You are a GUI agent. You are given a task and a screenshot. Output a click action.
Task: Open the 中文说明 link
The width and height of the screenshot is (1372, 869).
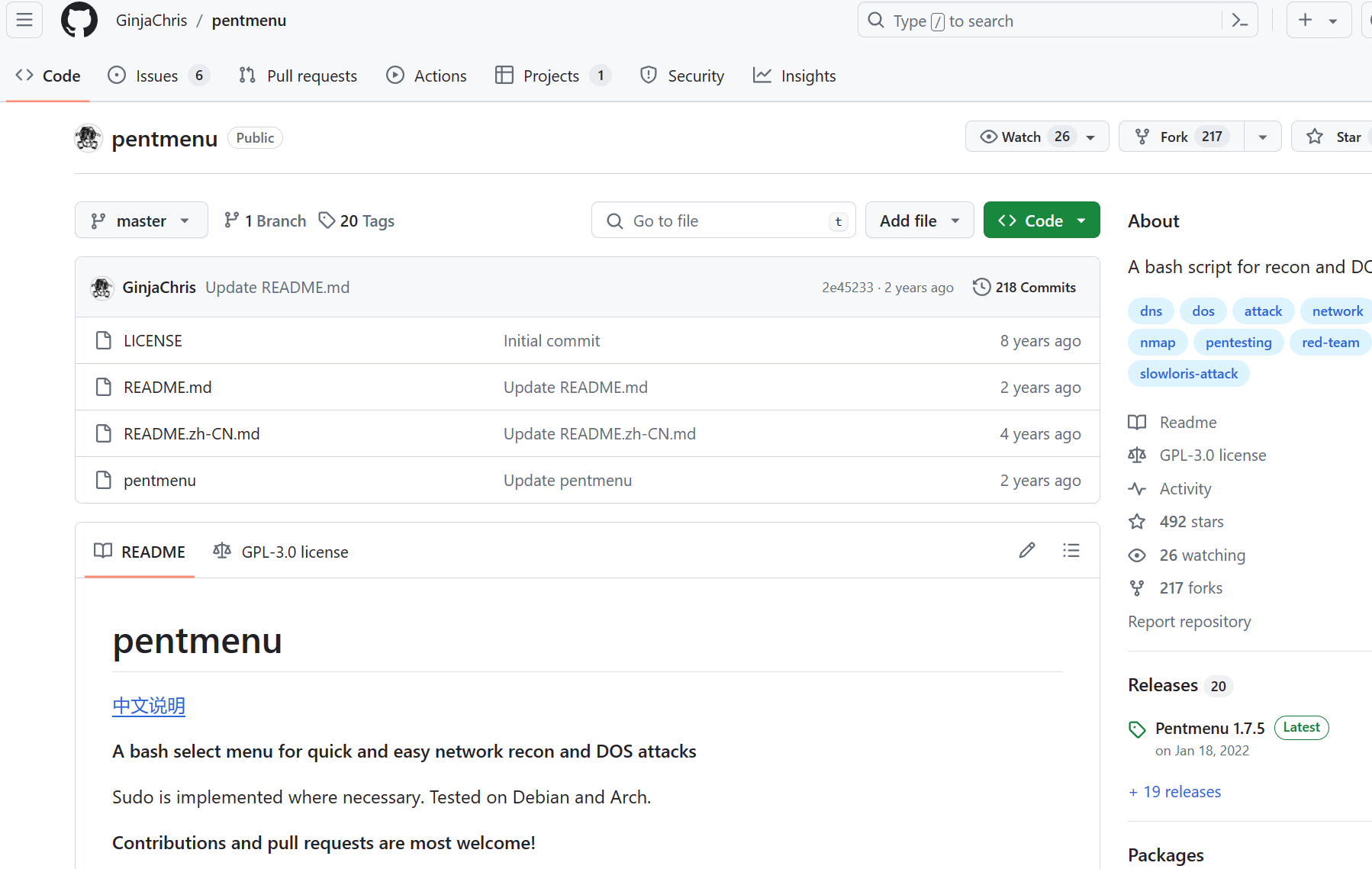pos(149,706)
